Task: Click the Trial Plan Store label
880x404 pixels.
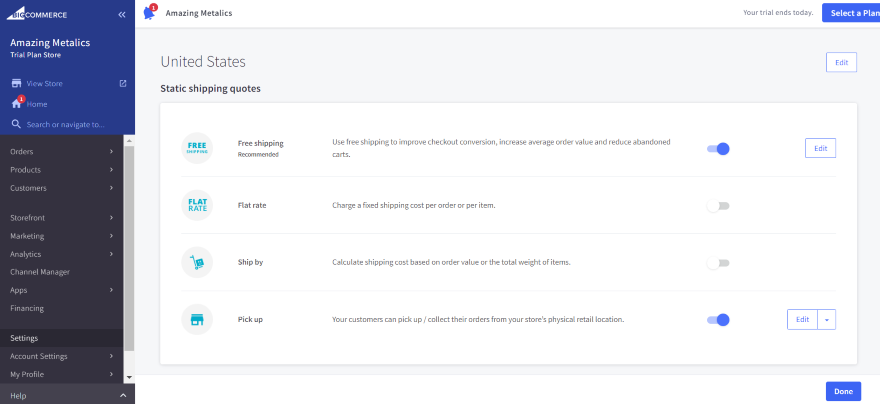Action: coord(35,55)
